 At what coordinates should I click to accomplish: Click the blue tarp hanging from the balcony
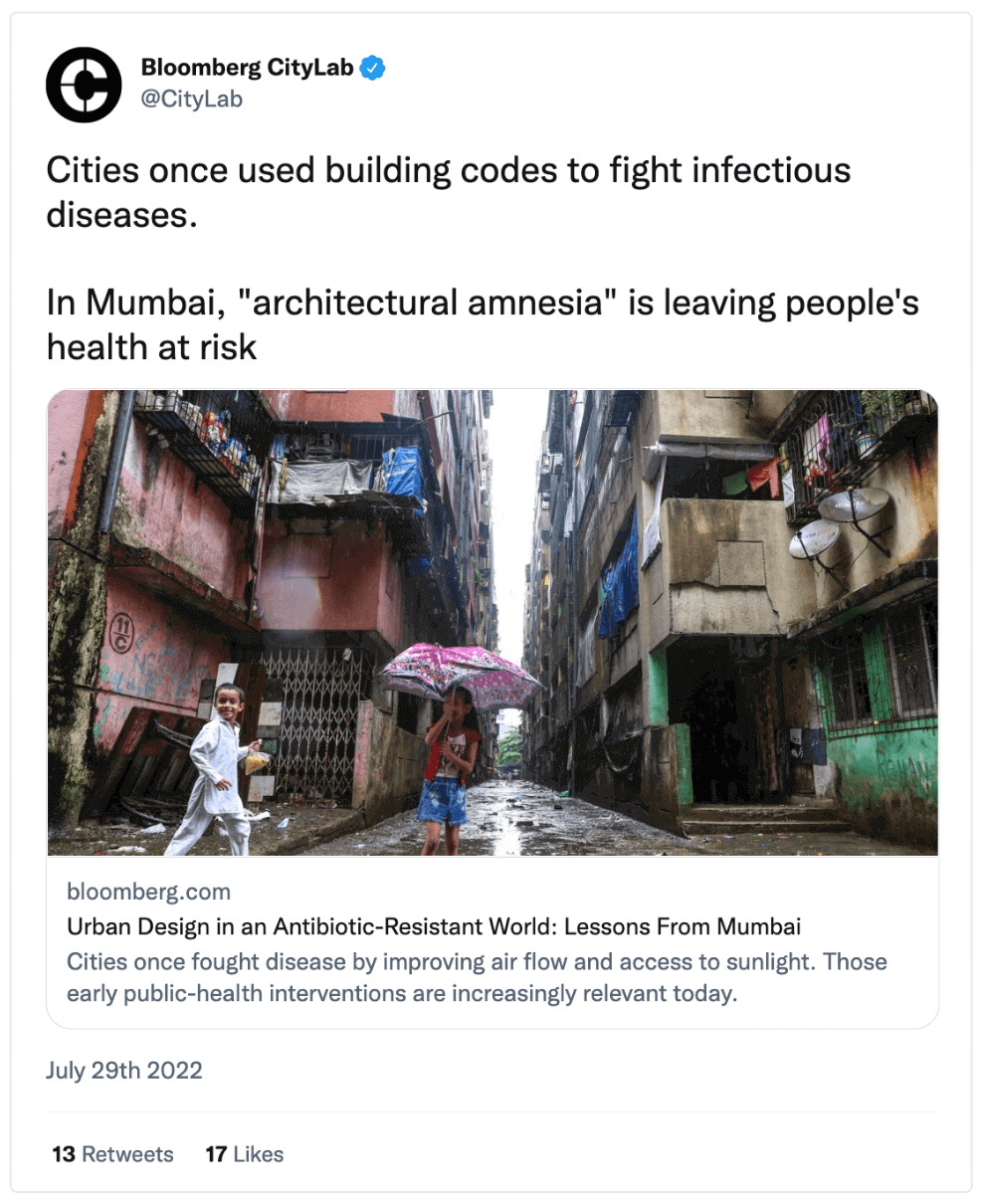coord(403,471)
